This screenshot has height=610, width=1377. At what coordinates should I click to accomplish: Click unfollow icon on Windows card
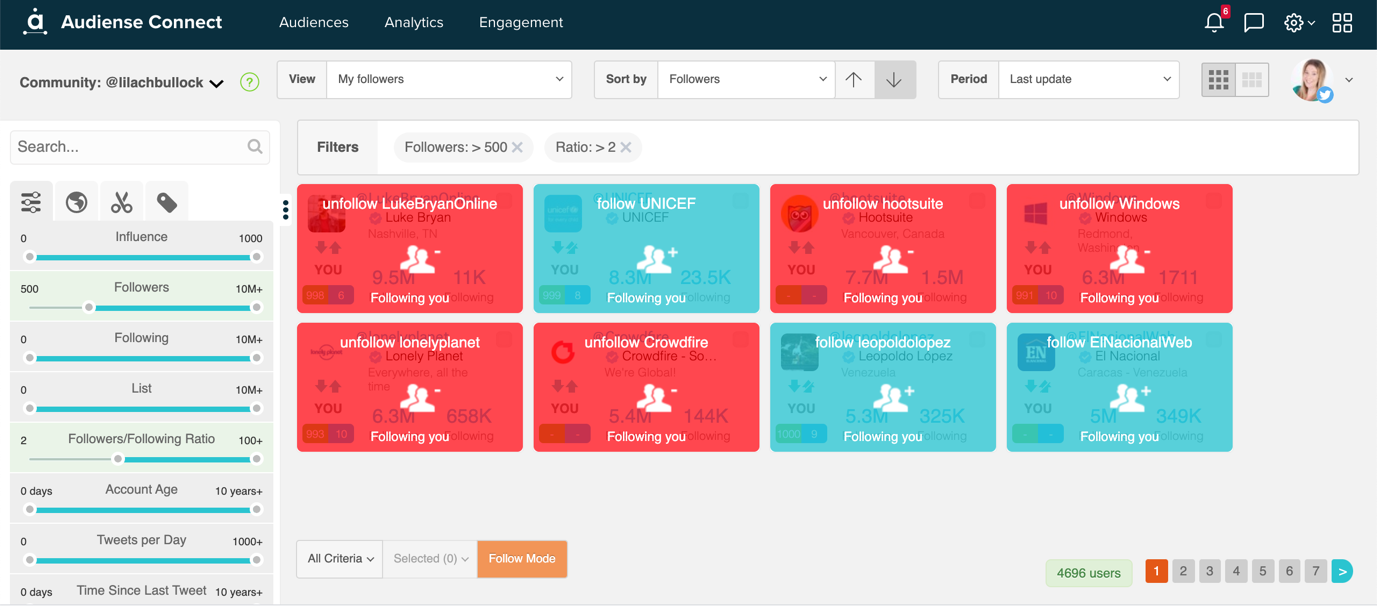pyautogui.click(x=1129, y=258)
